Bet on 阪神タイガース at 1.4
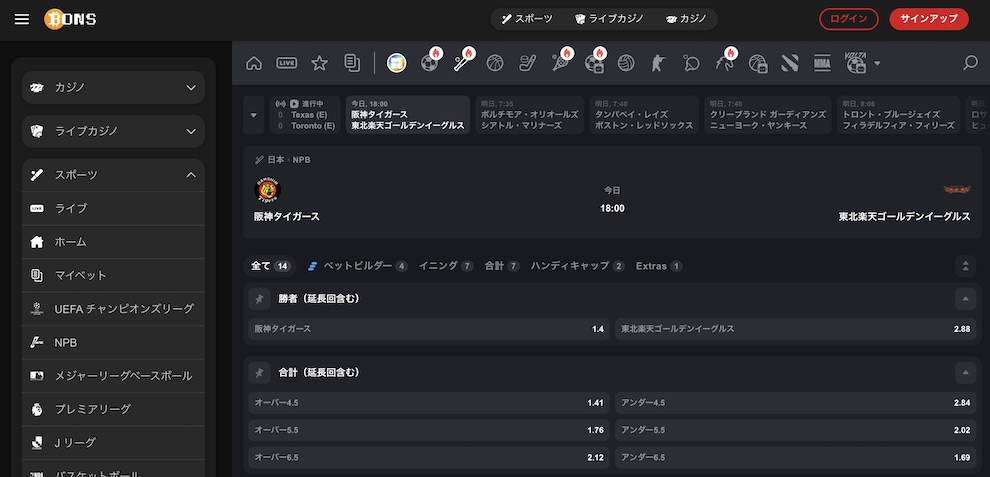The height and width of the screenshot is (477, 990). pos(429,329)
